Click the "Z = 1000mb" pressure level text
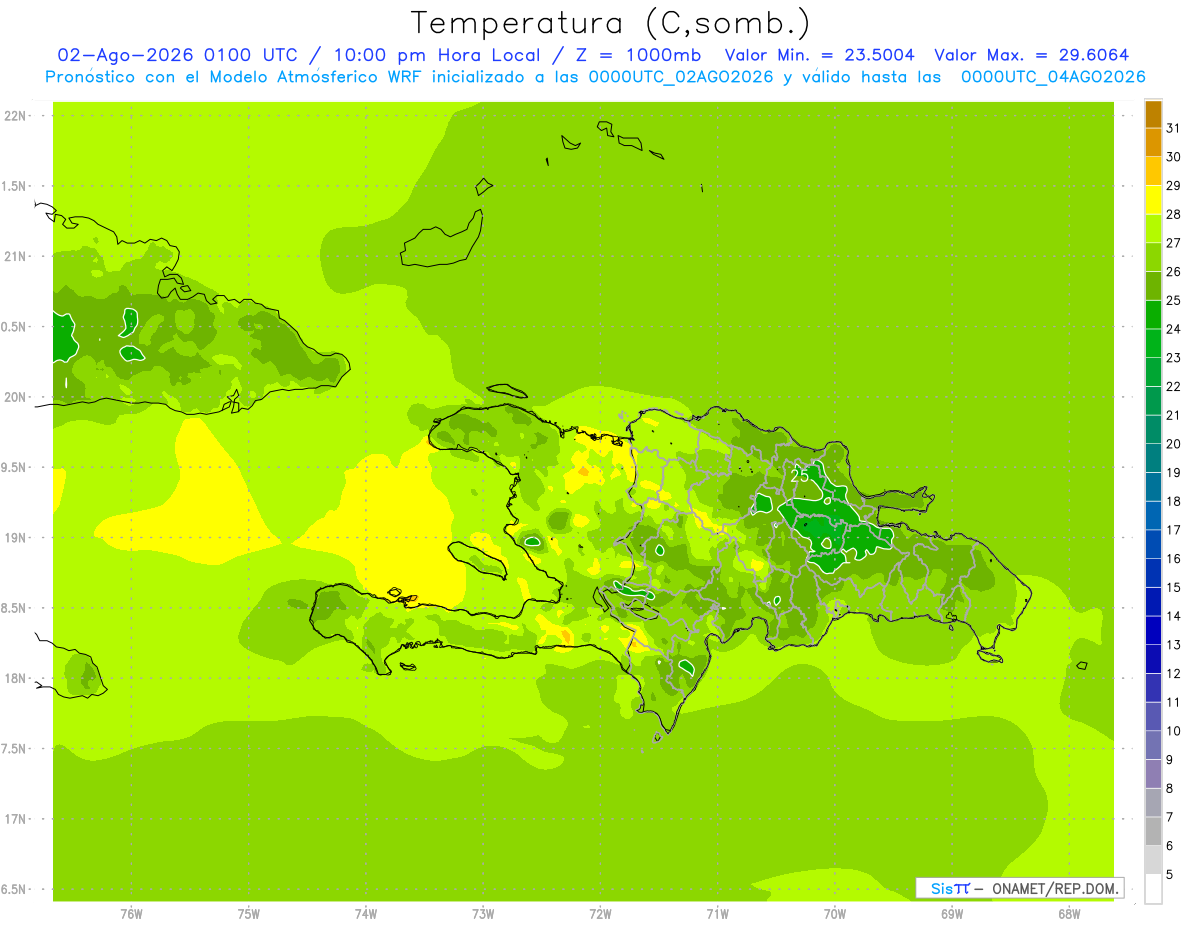This screenshot has height=927, width=1200. point(637,55)
